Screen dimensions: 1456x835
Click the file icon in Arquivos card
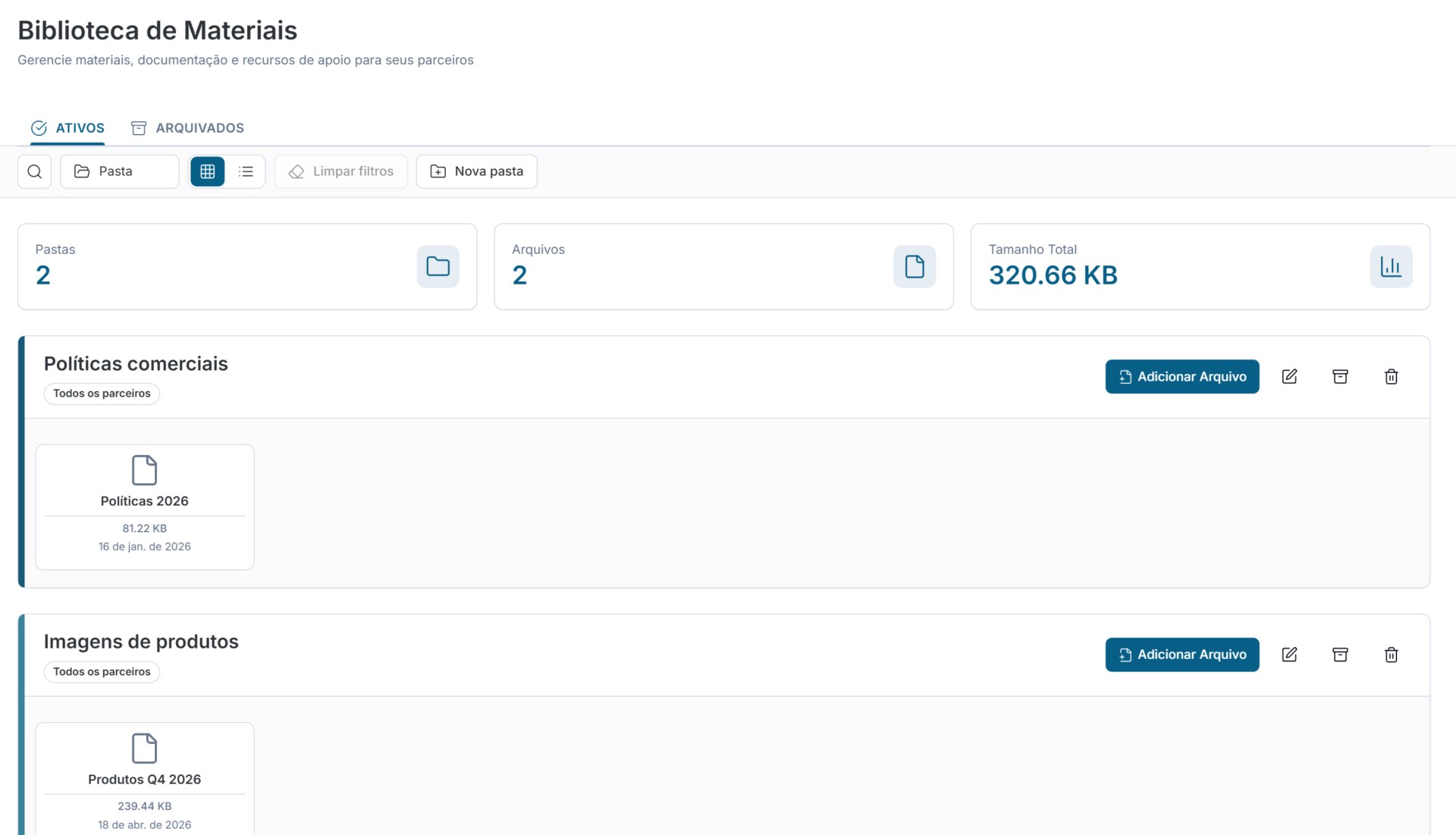click(915, 266)
